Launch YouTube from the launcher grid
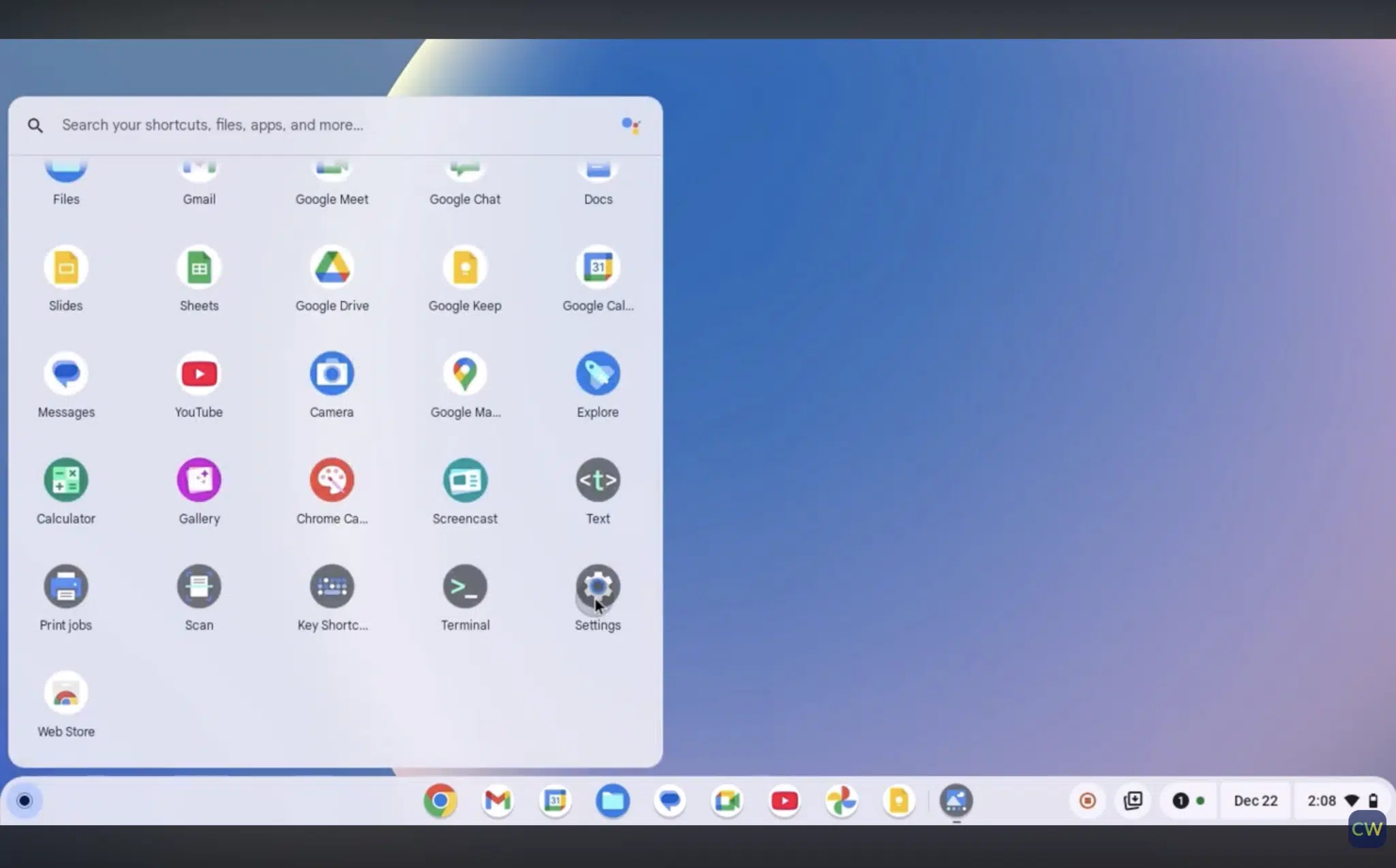 (199, 385)
